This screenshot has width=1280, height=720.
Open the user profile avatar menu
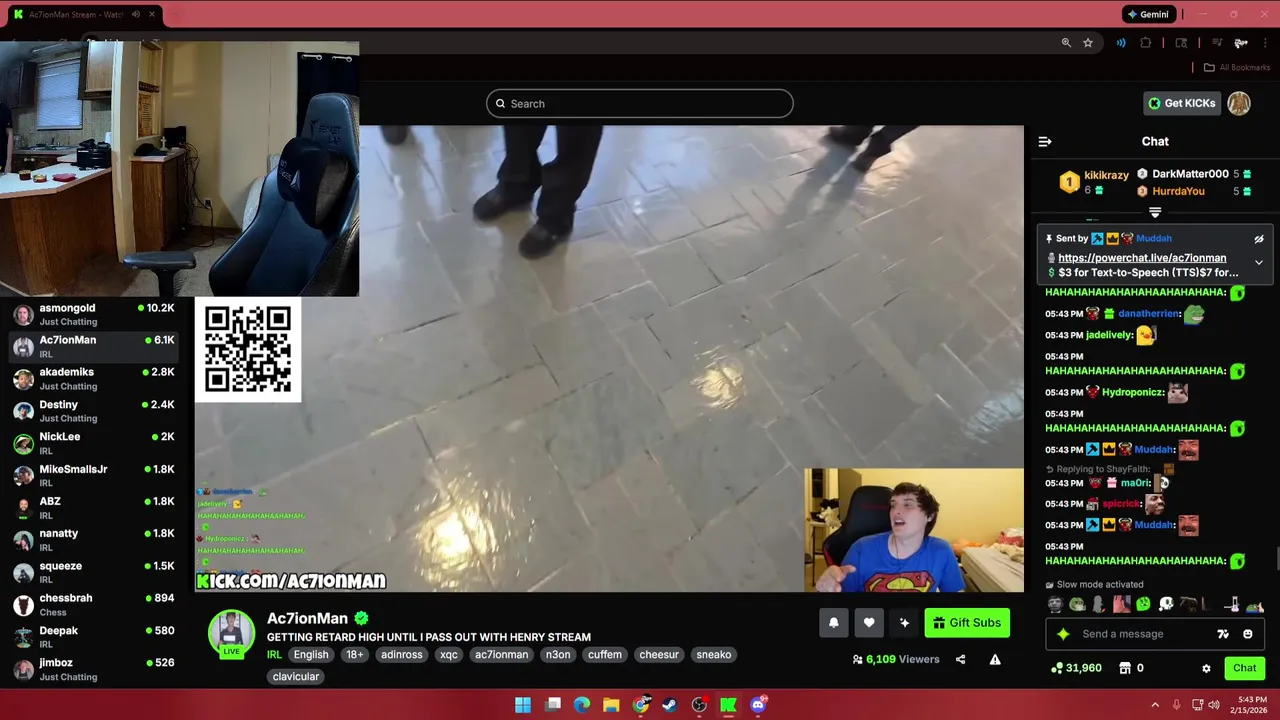[x=1239, y=103]
